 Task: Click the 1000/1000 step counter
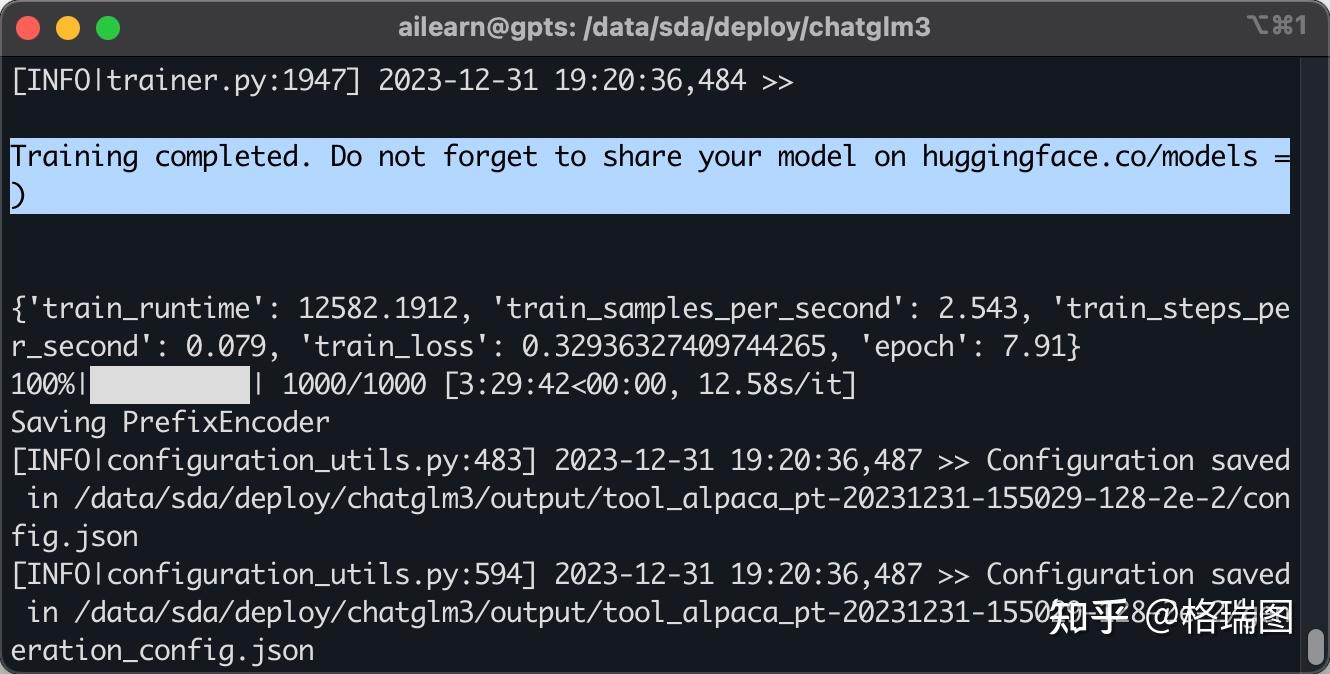click(x=354, y=384)
